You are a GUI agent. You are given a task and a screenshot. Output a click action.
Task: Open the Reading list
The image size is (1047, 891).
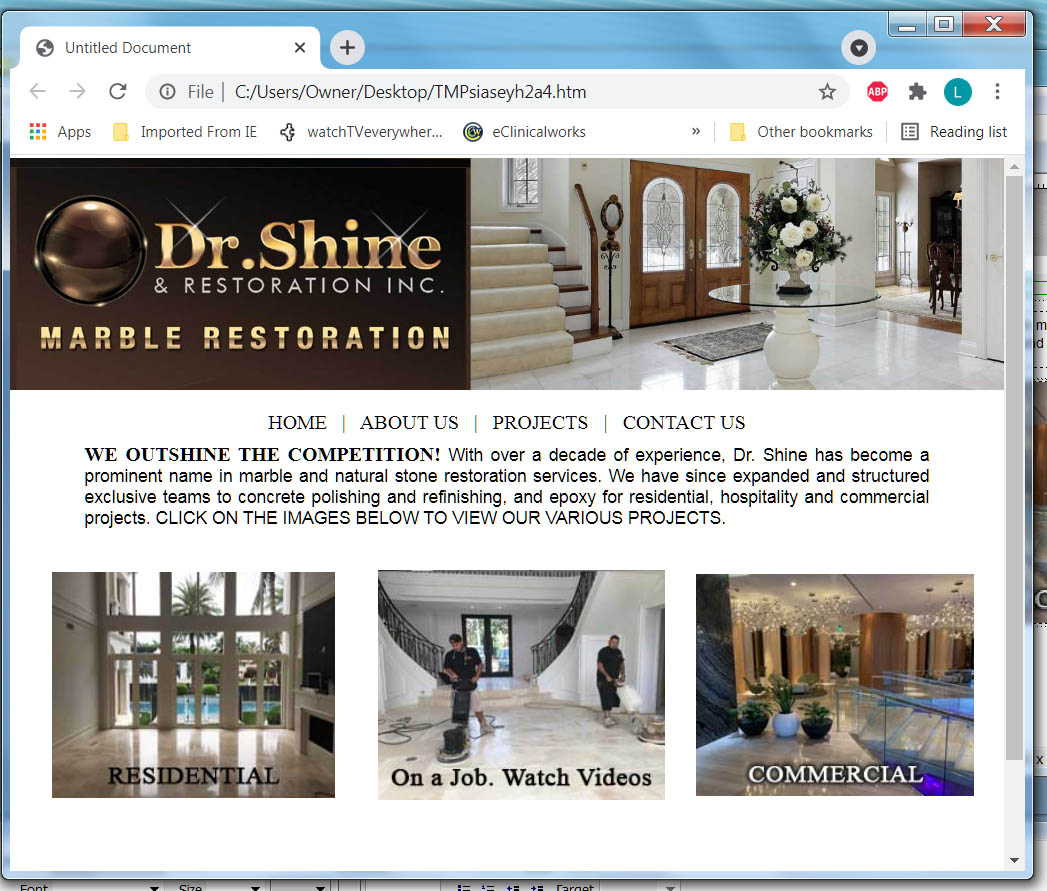954,132
